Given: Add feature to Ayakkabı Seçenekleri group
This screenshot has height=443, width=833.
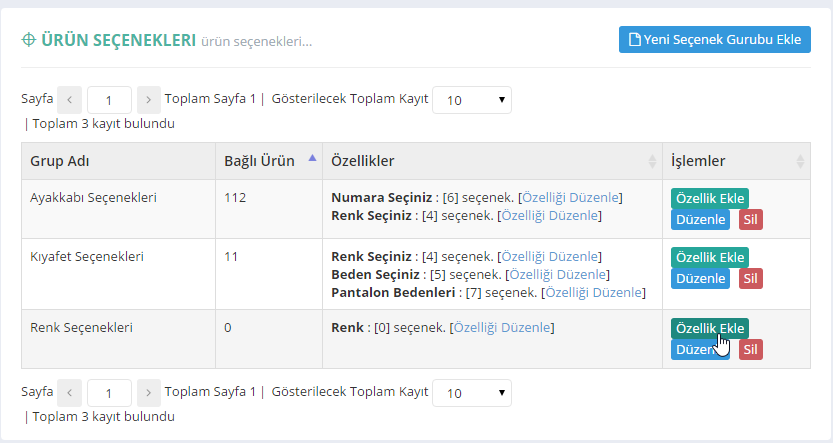Looking at the screenshot, I should 709,199.
